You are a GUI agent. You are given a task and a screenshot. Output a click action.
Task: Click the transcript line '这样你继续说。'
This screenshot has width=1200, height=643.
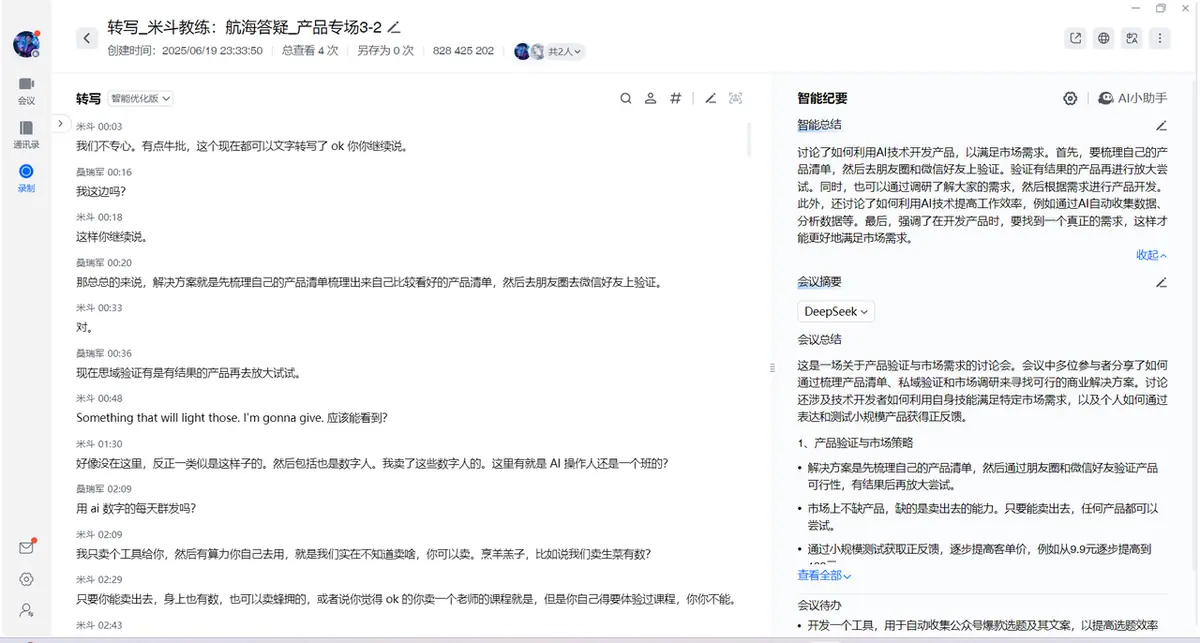coord(112,237)
